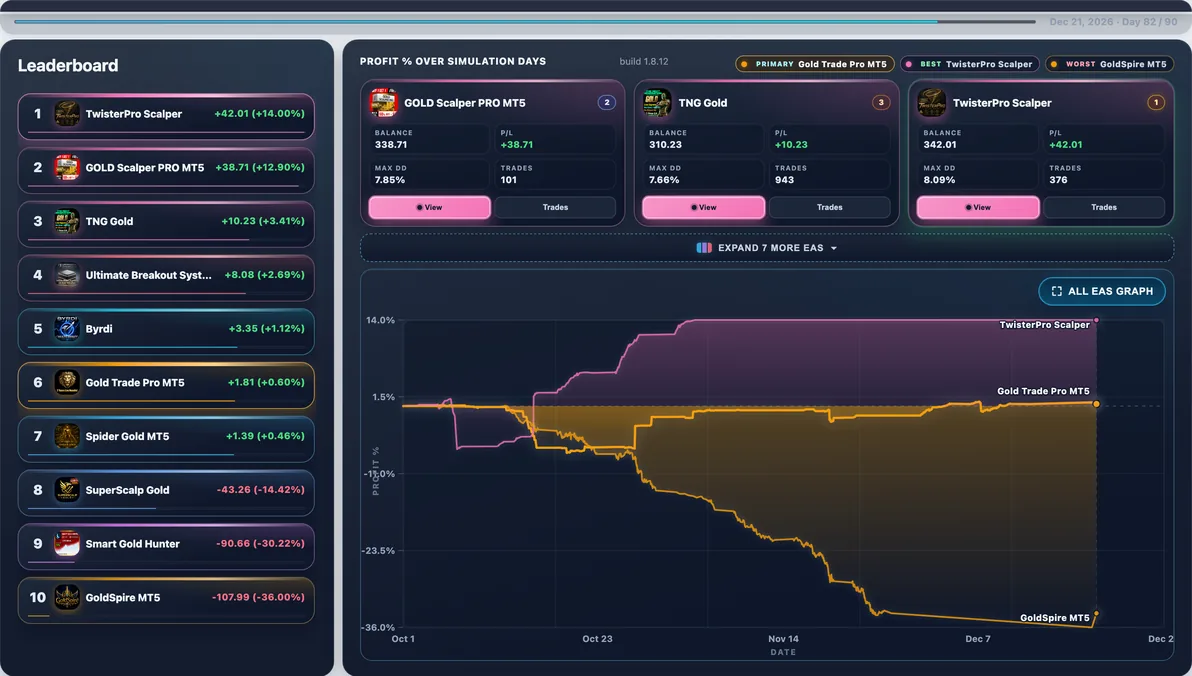Click the GoldSpire MT5 chart endpoint marker

pyautogui.click(x=1096, y=614)
